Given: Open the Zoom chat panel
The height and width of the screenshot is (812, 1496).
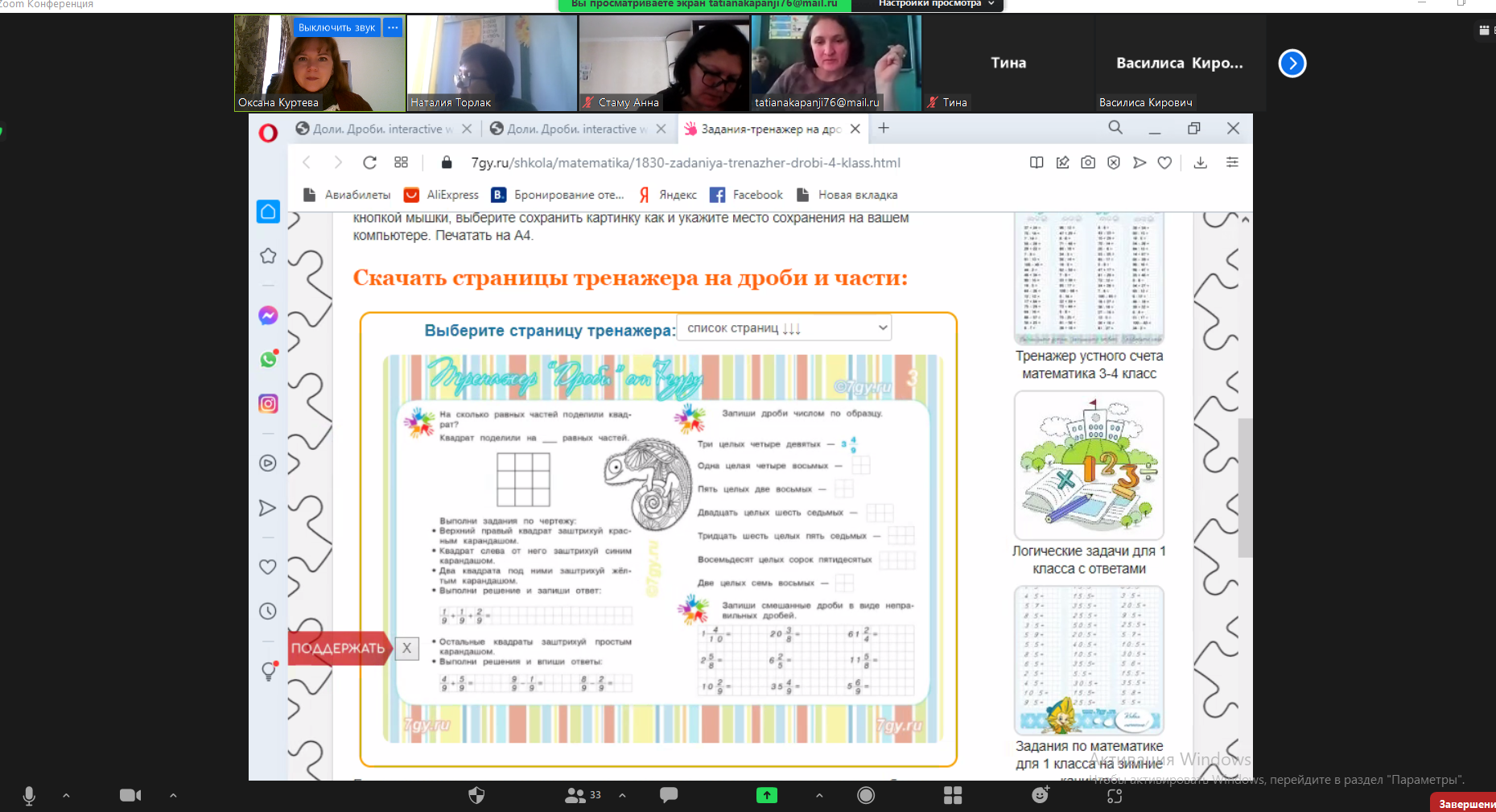Looking at the screenshot, I should 669,795.
